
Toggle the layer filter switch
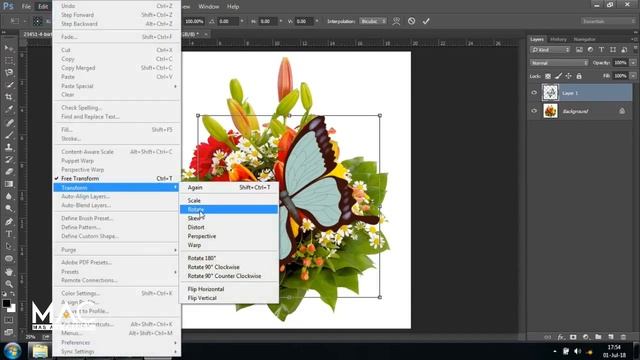click(x=635, y=49)
